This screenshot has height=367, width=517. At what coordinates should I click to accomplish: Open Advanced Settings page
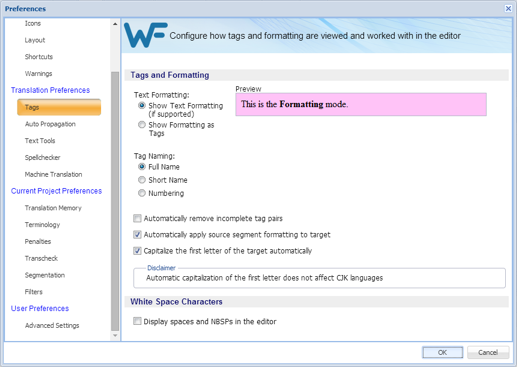pyautogui.click(x=52, y=325)
